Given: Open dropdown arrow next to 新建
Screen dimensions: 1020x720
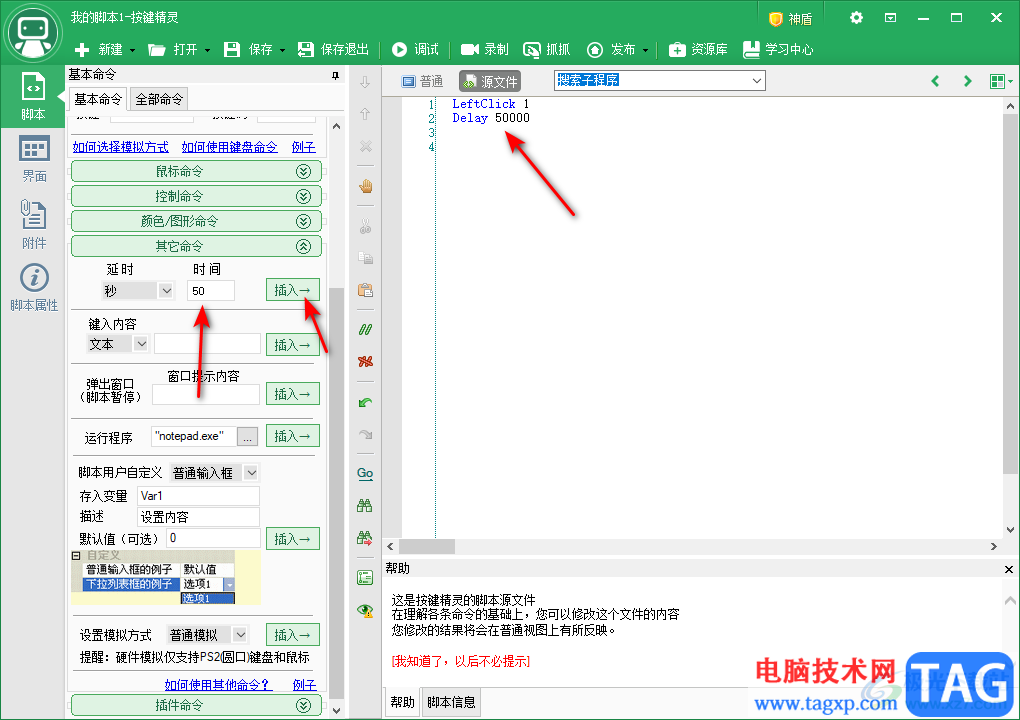Looking at the screenshot, I should (x=132, y=50).
